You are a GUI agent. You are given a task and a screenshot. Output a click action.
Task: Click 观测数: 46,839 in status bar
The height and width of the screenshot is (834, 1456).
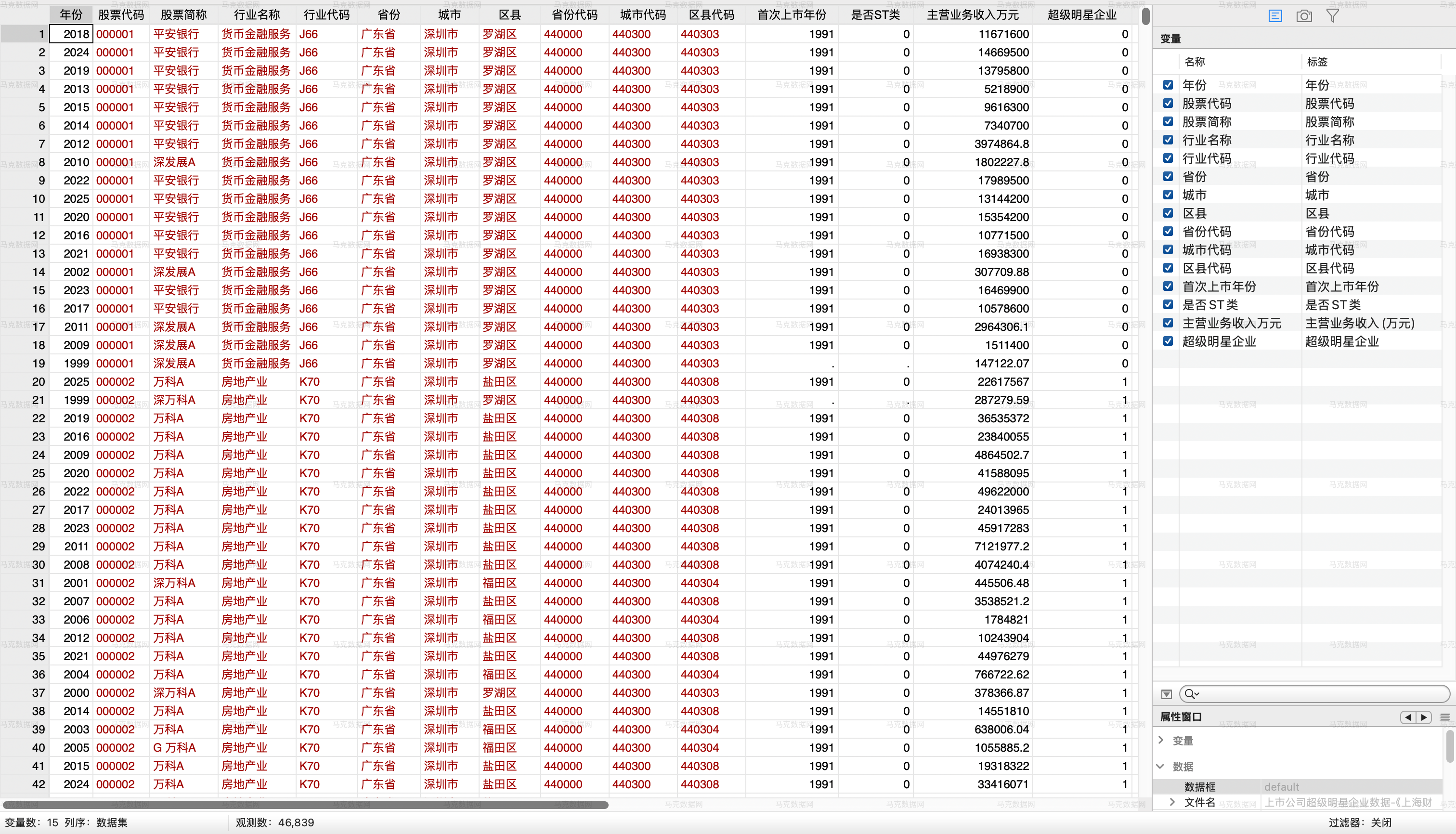click(275, 822)
